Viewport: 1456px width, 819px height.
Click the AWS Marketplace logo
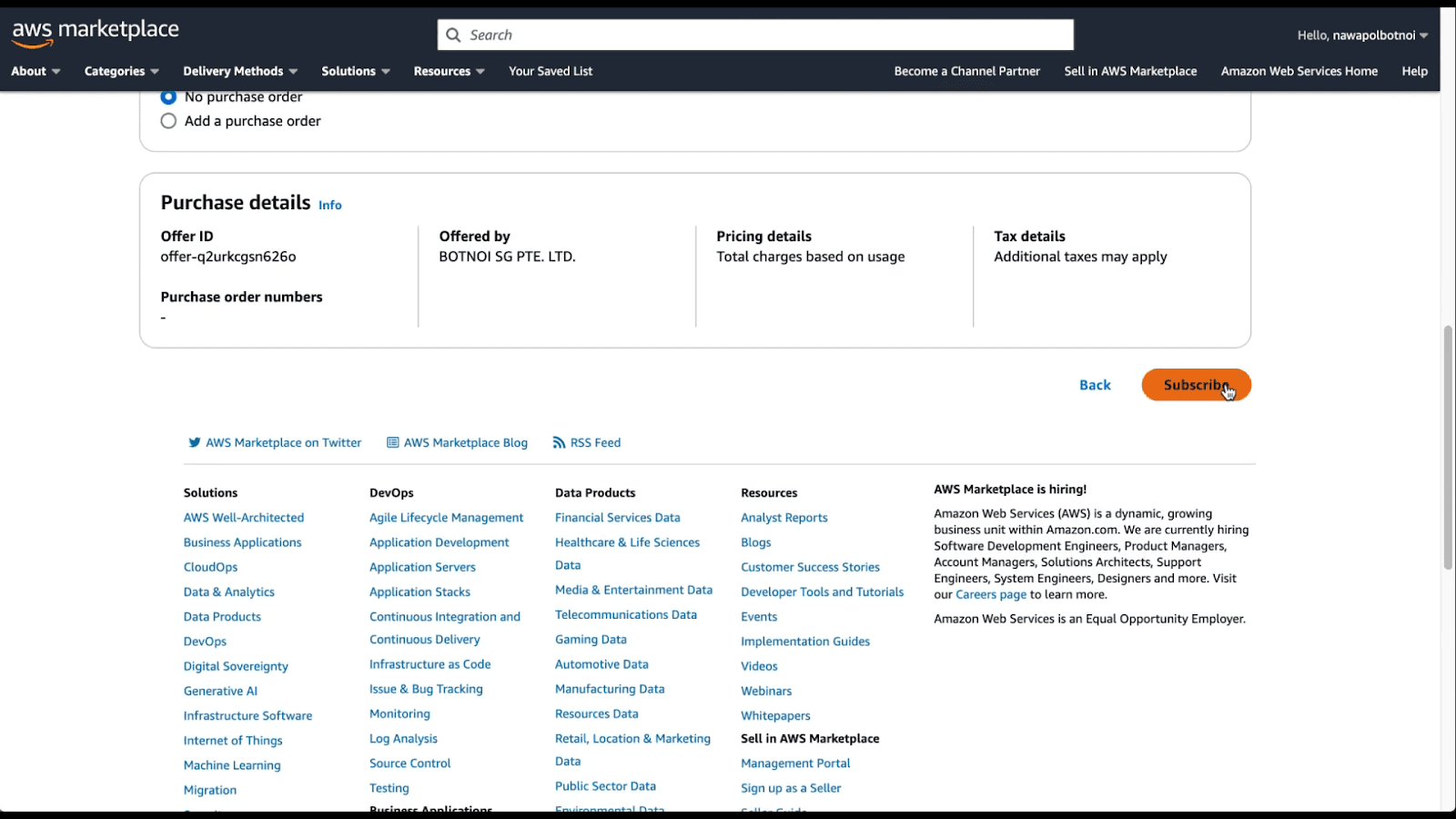pos(96,32)
